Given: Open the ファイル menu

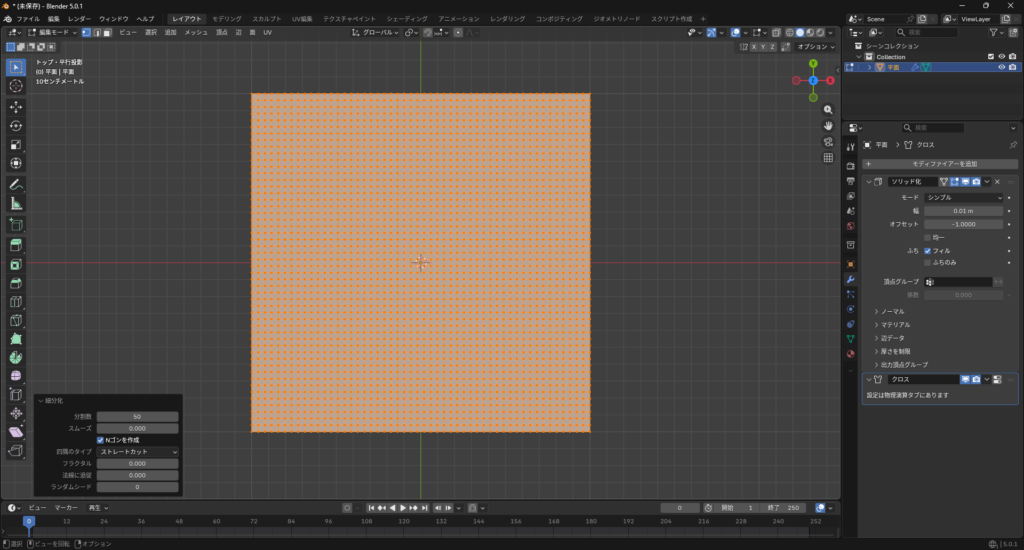Looking at the screenshot, I should pyautogui.click(x=28, y=19).
